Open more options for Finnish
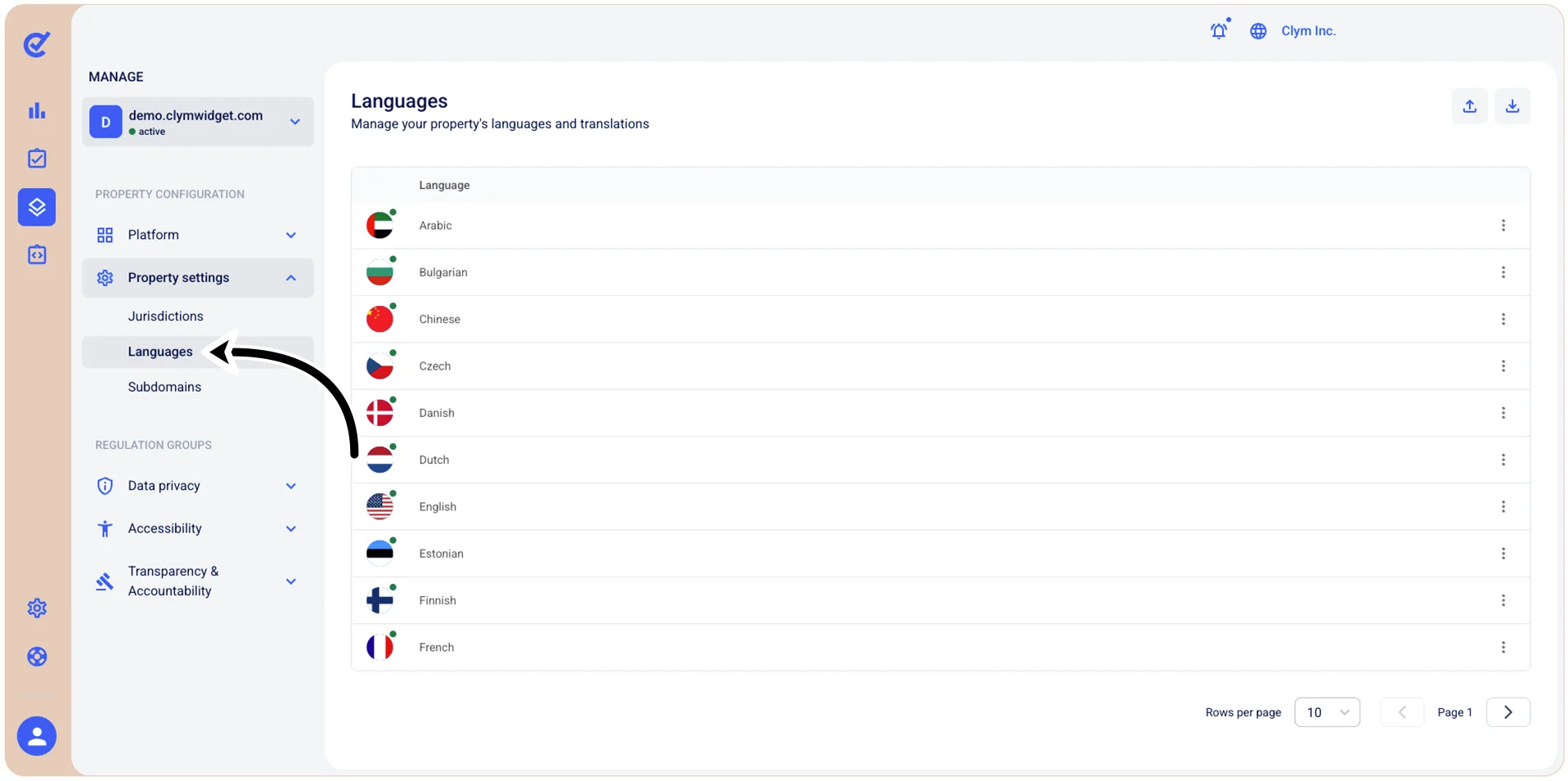Image resolution: width=1568 pixels, height=781 pixels. click(1503, 600)
